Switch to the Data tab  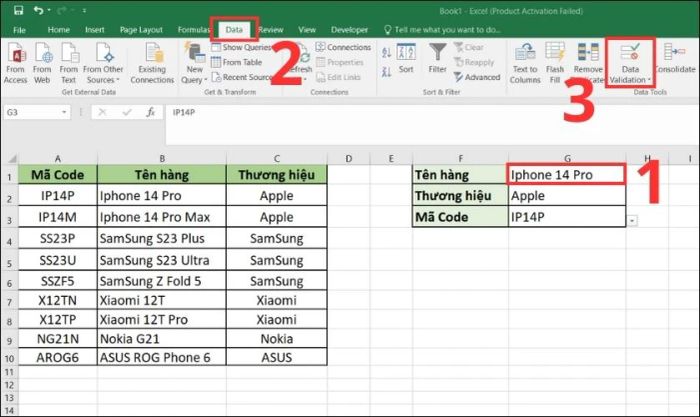tap(234, 30)
